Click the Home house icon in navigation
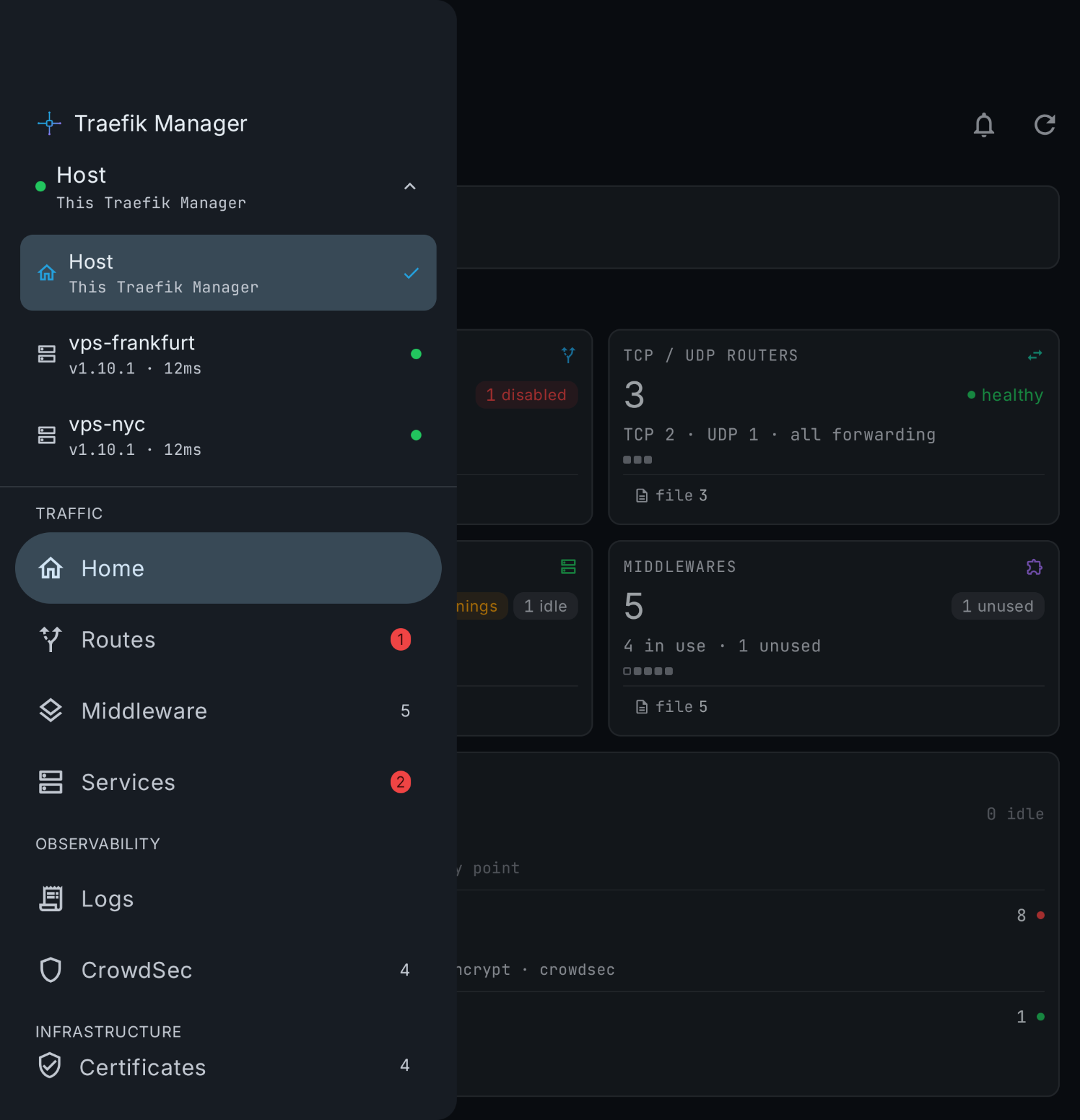This screenshot has width=1080, height=1120. click(x=51, y=568)
